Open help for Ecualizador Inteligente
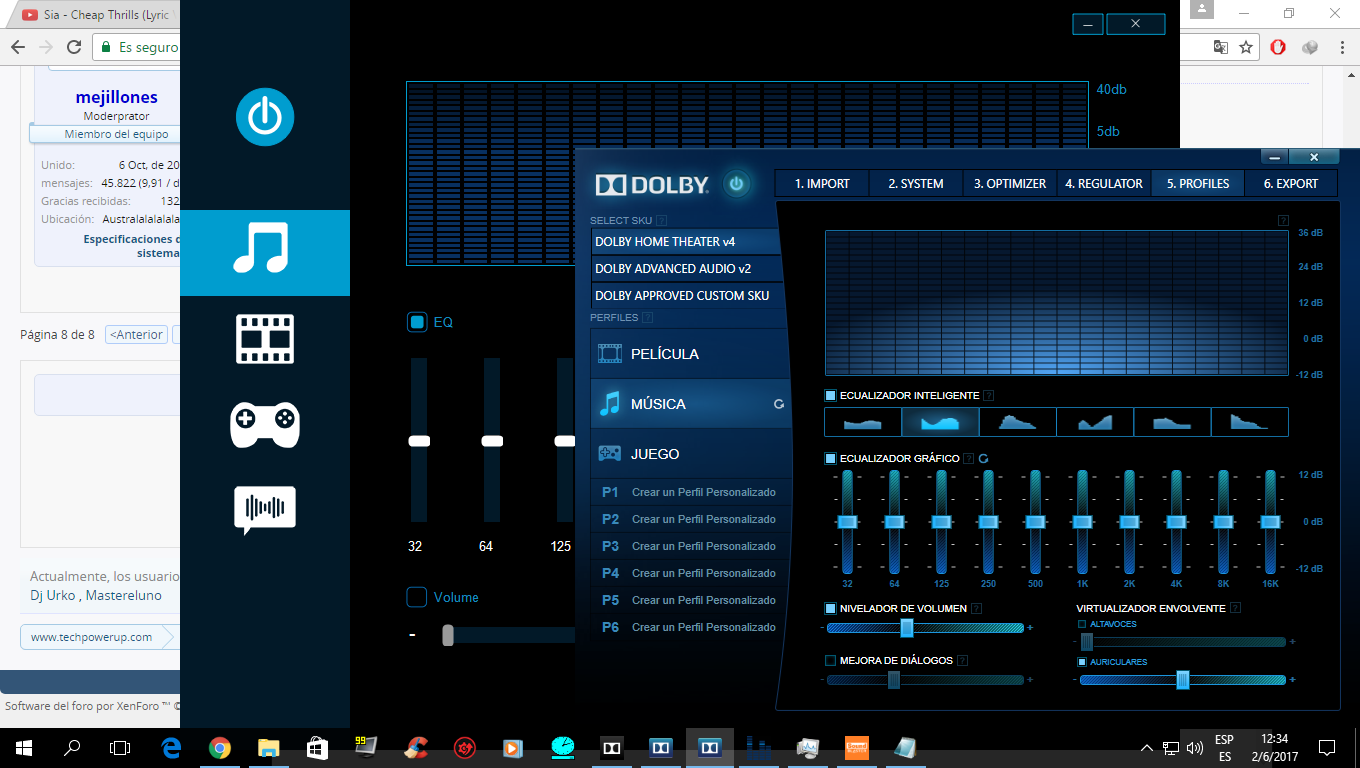 pos(989,396)
